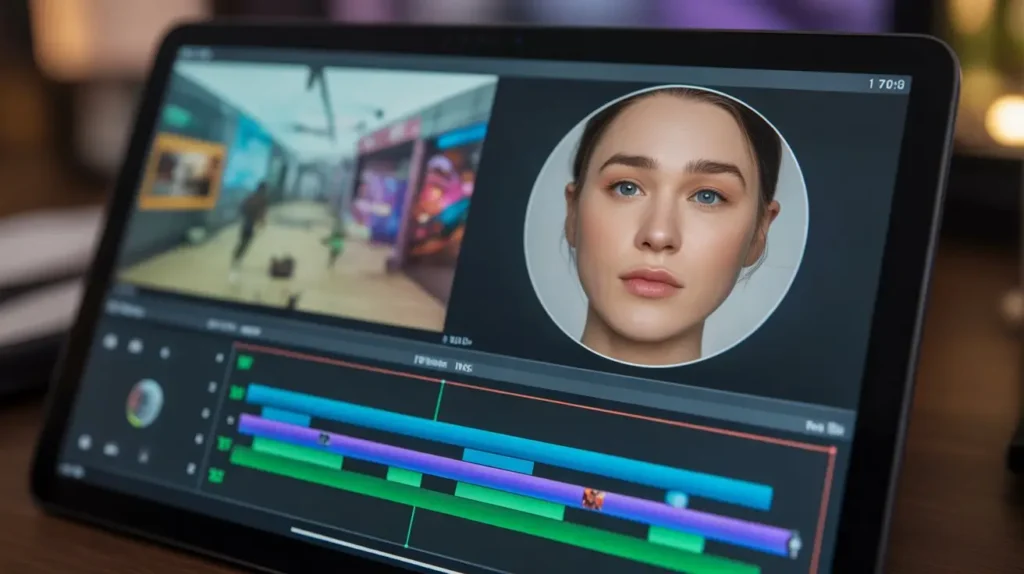Image resolution: width=1024 pixels, height=574 pixels.
Task: Click the green playhead line above the blue clip
Action: point(440,401)
